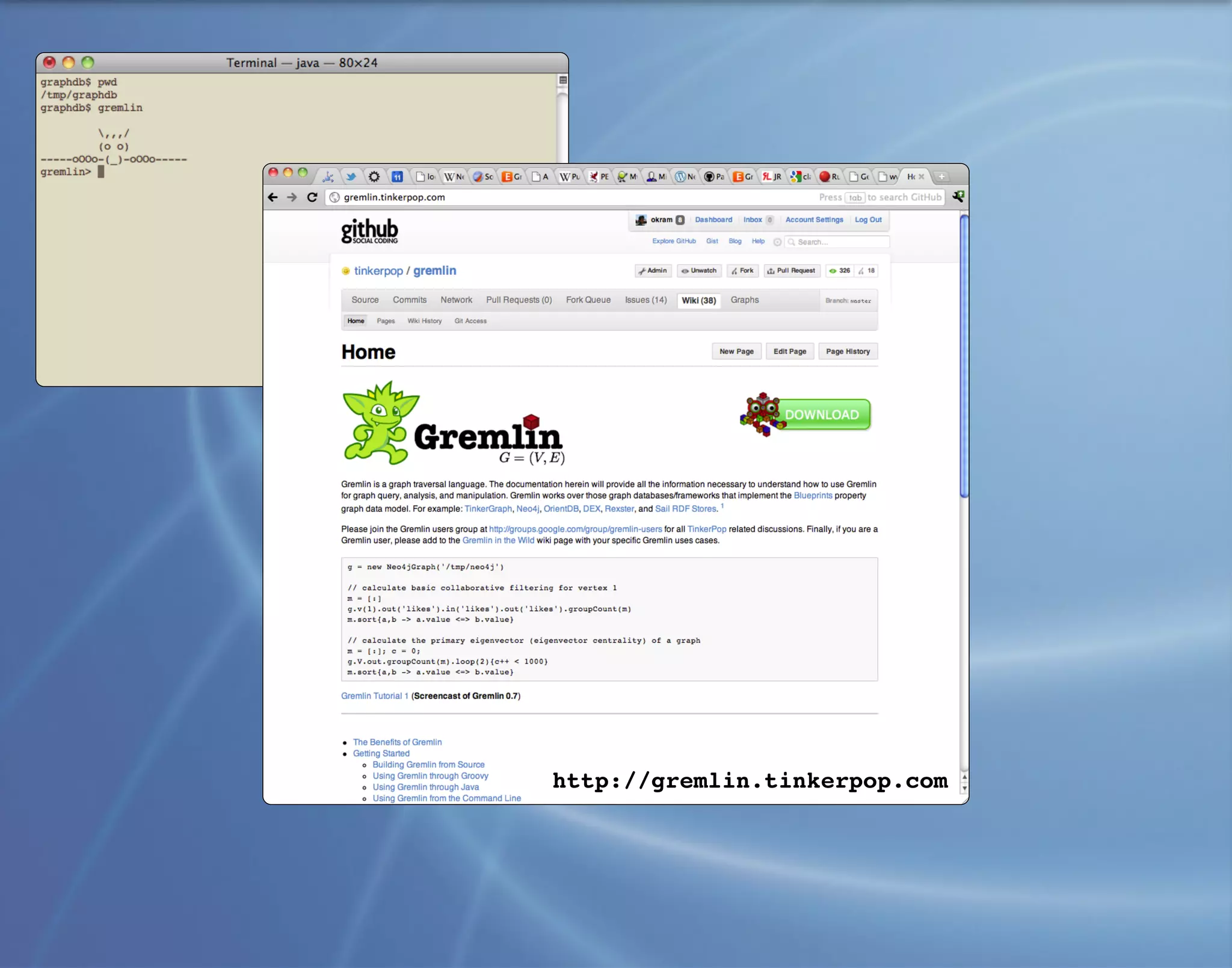Image resolution: width=1232 pixels, height=968 pixels.
Task: Open the Explore GitHub link
Action: click(674, 241)
